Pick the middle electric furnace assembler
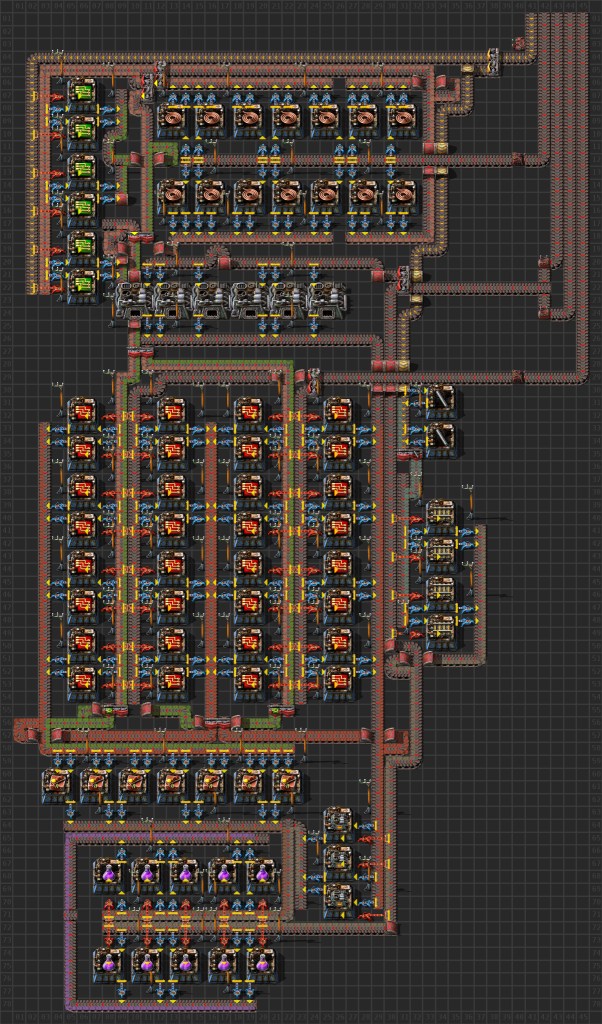Image resolution: width=602 pixels, height=1024 pixels. (339, 859)
